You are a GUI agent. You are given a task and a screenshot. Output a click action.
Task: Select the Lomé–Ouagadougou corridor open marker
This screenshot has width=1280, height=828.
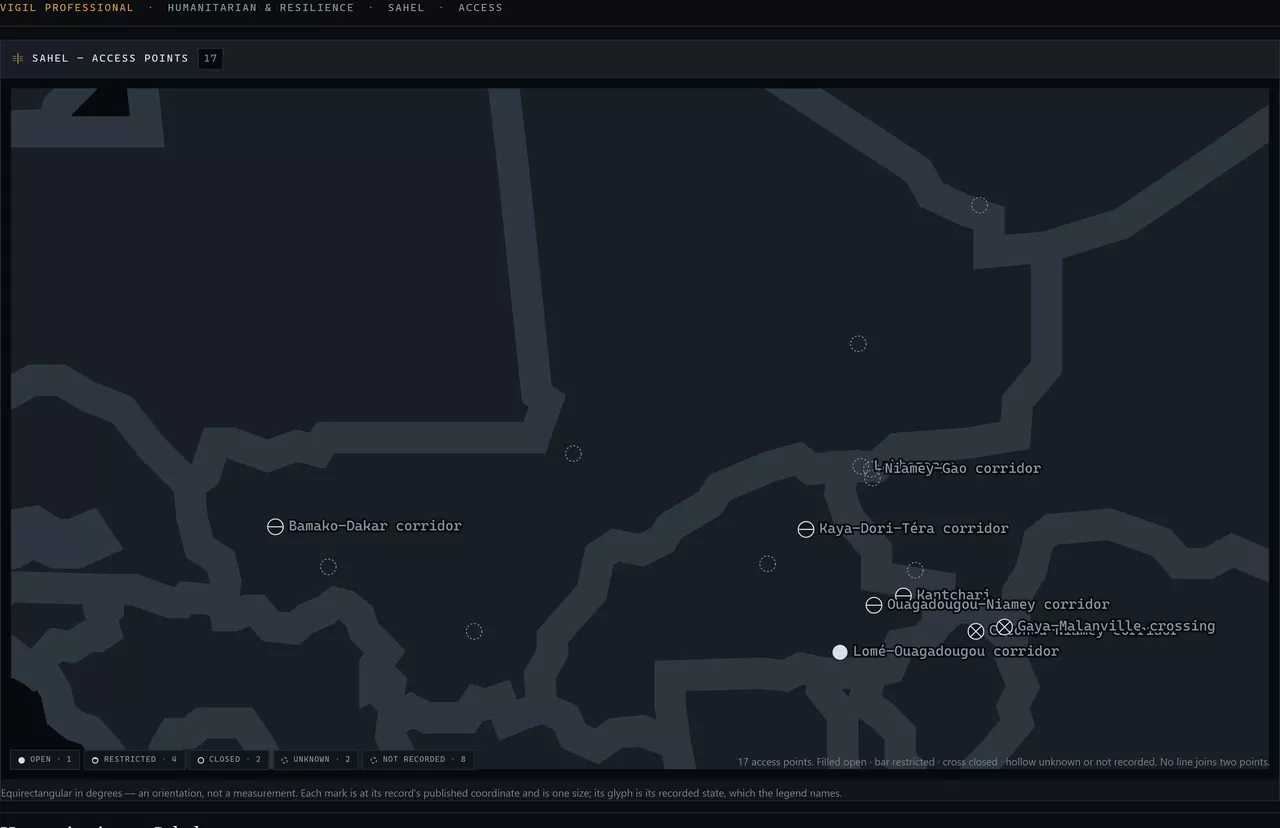coord(840,652)
